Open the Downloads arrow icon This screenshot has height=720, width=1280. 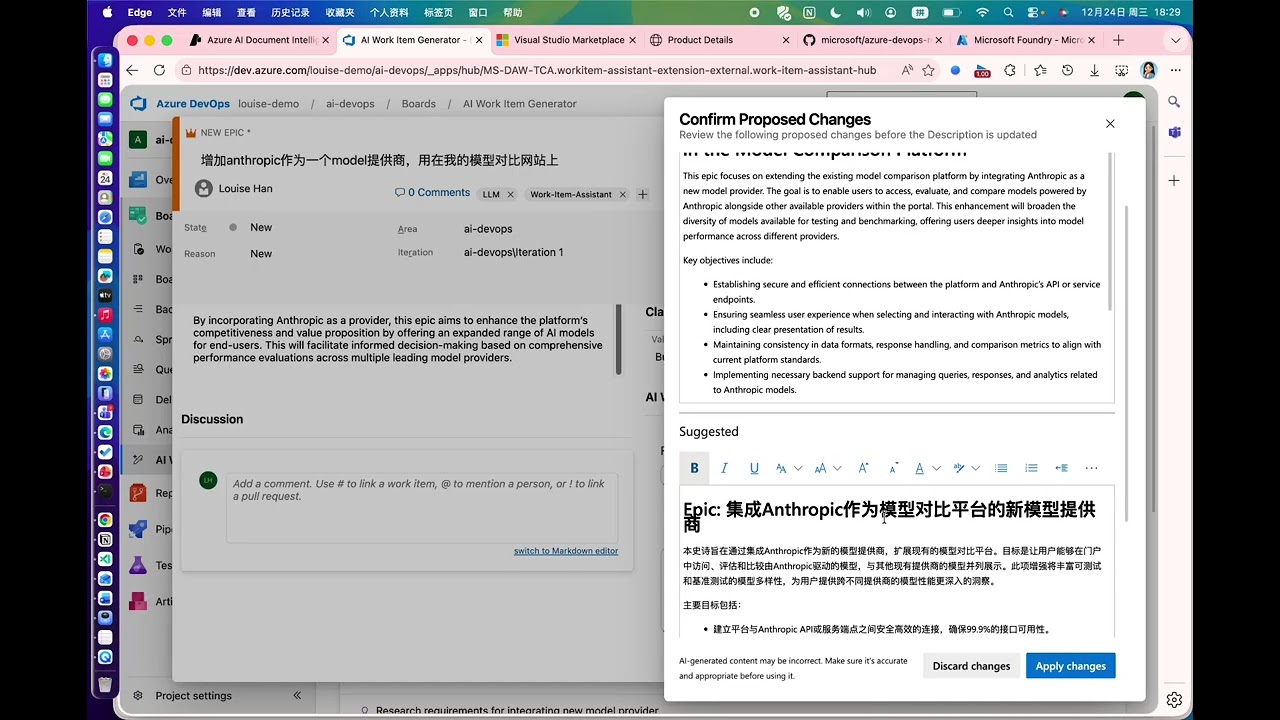1095,70
